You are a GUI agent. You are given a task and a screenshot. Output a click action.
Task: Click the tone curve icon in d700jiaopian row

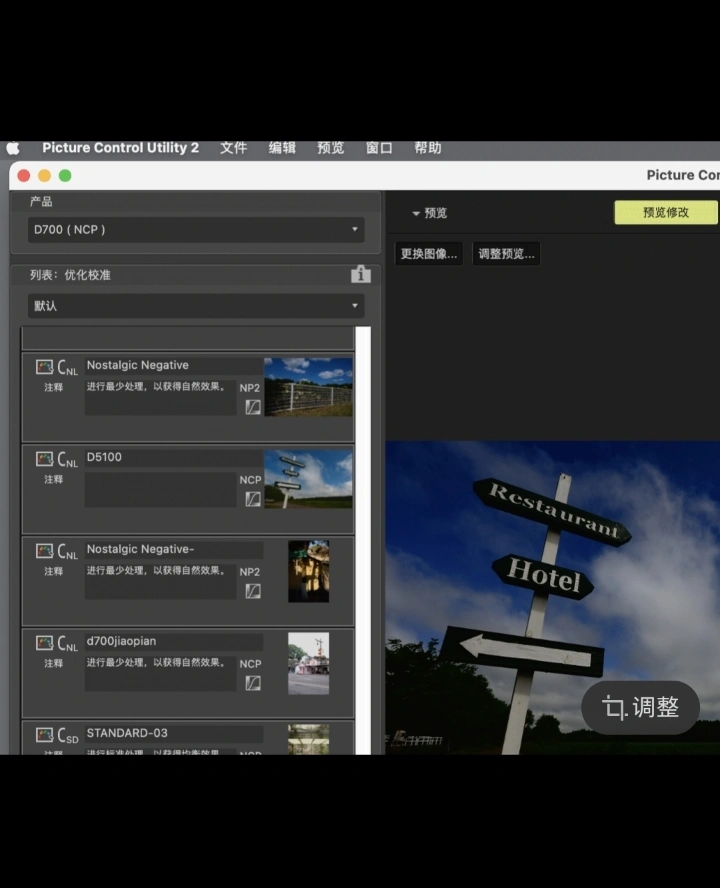click(x=253, y=683)
